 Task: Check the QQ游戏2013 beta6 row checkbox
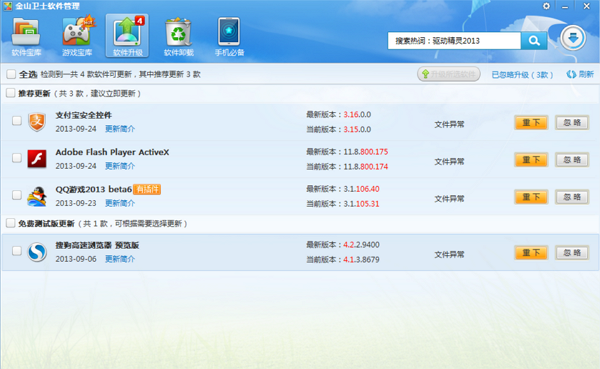tap(17, 195)
